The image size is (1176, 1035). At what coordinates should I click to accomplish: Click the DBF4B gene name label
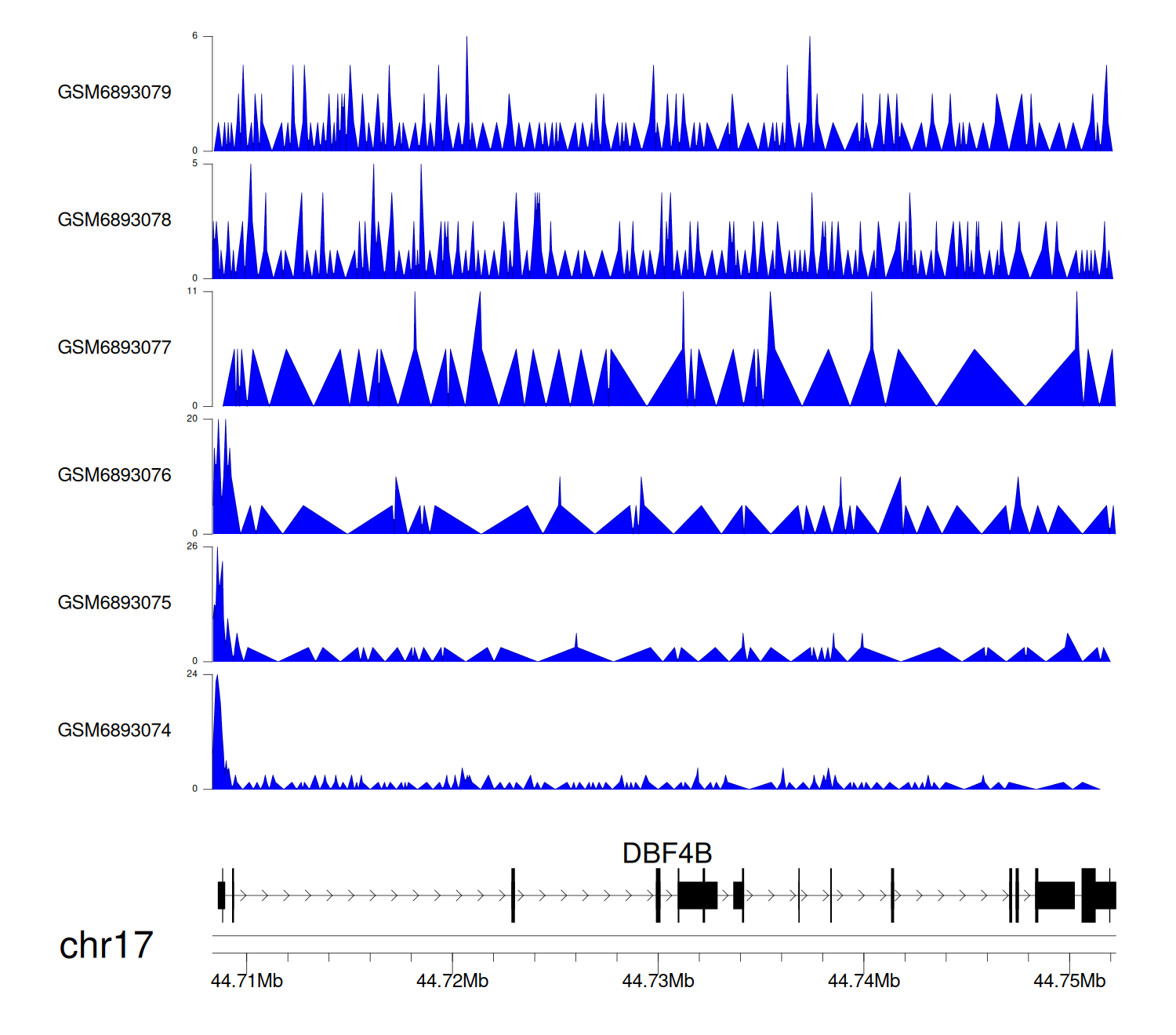pos(666,853)
